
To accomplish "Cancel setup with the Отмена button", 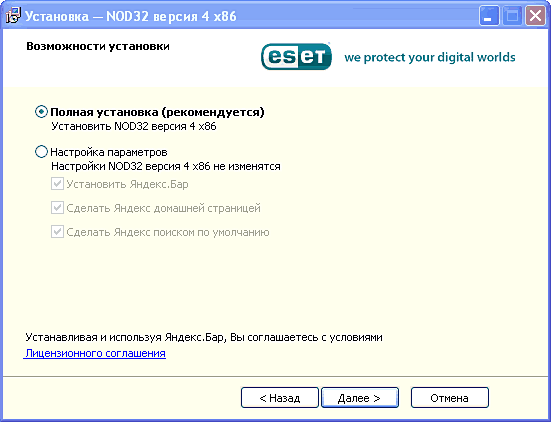I will [449, 398].
